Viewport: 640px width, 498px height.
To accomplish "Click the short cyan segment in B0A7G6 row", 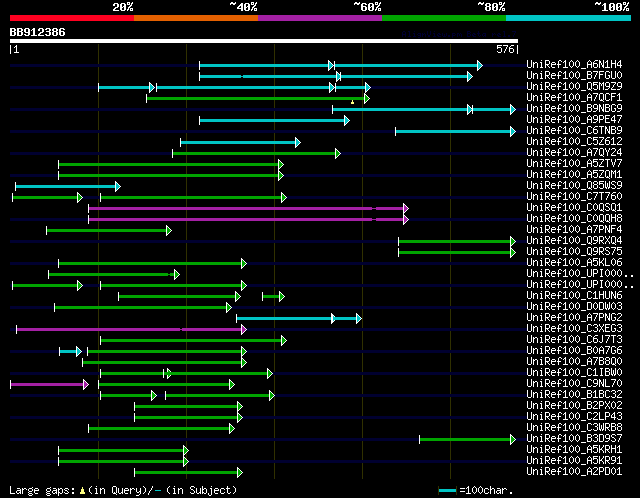I will click(70, 352).
